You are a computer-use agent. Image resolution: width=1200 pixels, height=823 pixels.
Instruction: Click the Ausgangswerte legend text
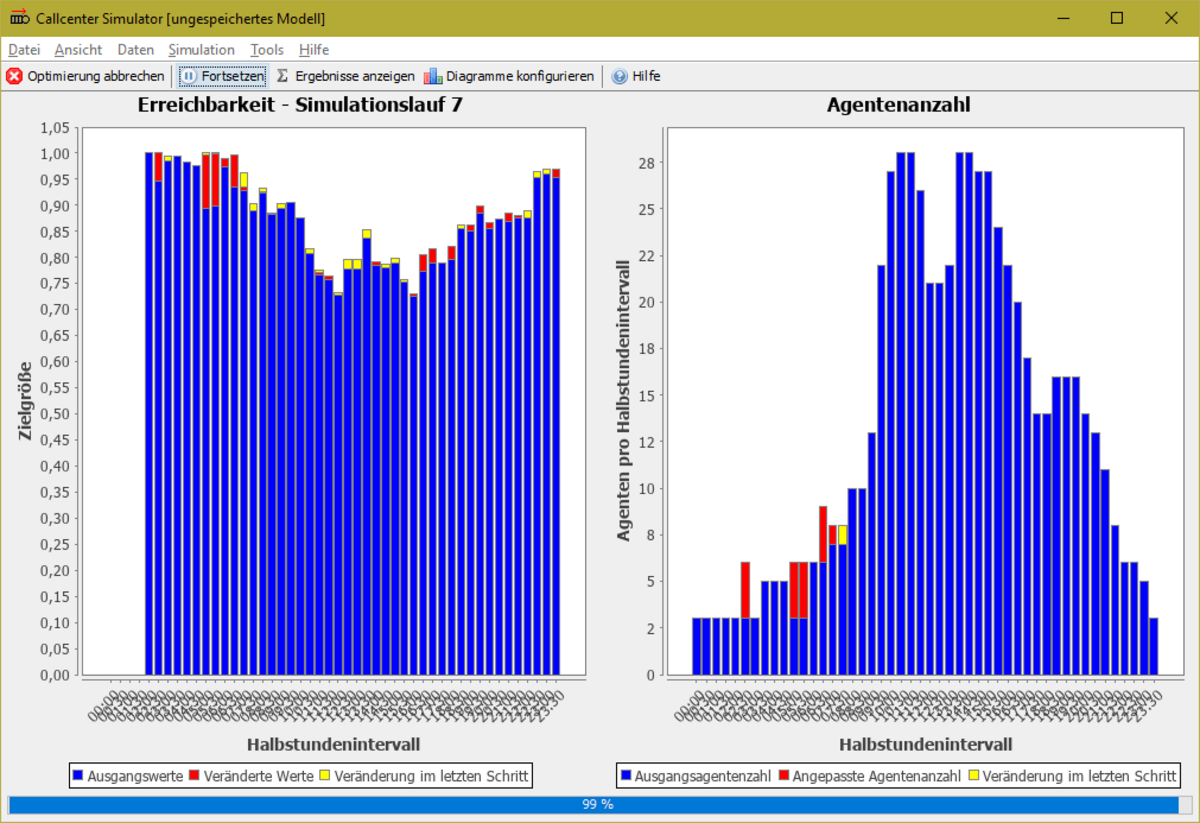pyautogui.click(x=135, y=776)
